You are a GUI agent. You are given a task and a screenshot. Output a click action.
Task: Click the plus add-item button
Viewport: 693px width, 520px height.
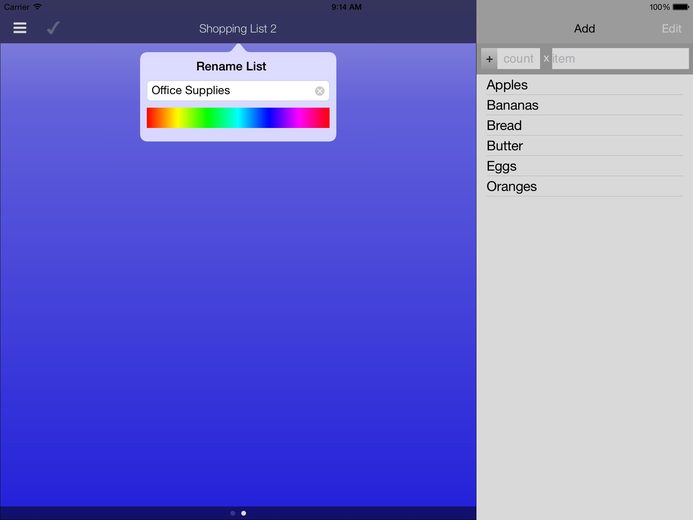point(489,59)
